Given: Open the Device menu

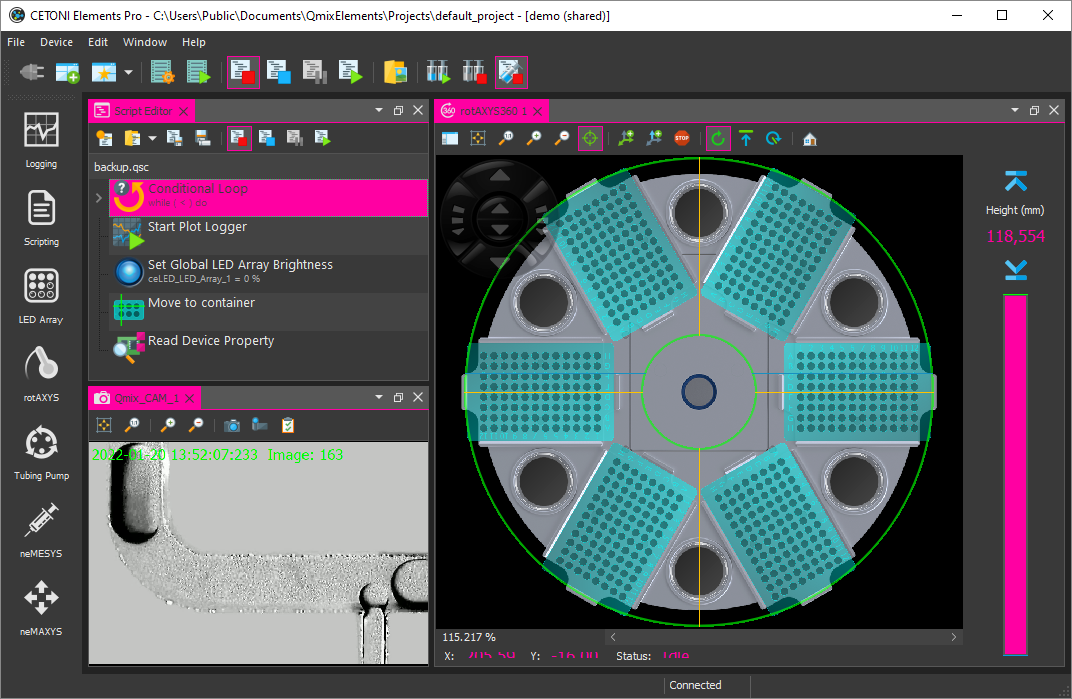Looking at the screenshot, I should pos(56,42).
